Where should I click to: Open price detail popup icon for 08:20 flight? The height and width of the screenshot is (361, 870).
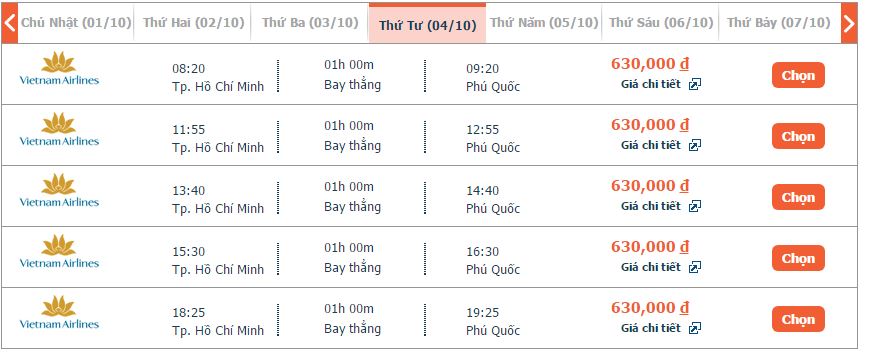695,84
